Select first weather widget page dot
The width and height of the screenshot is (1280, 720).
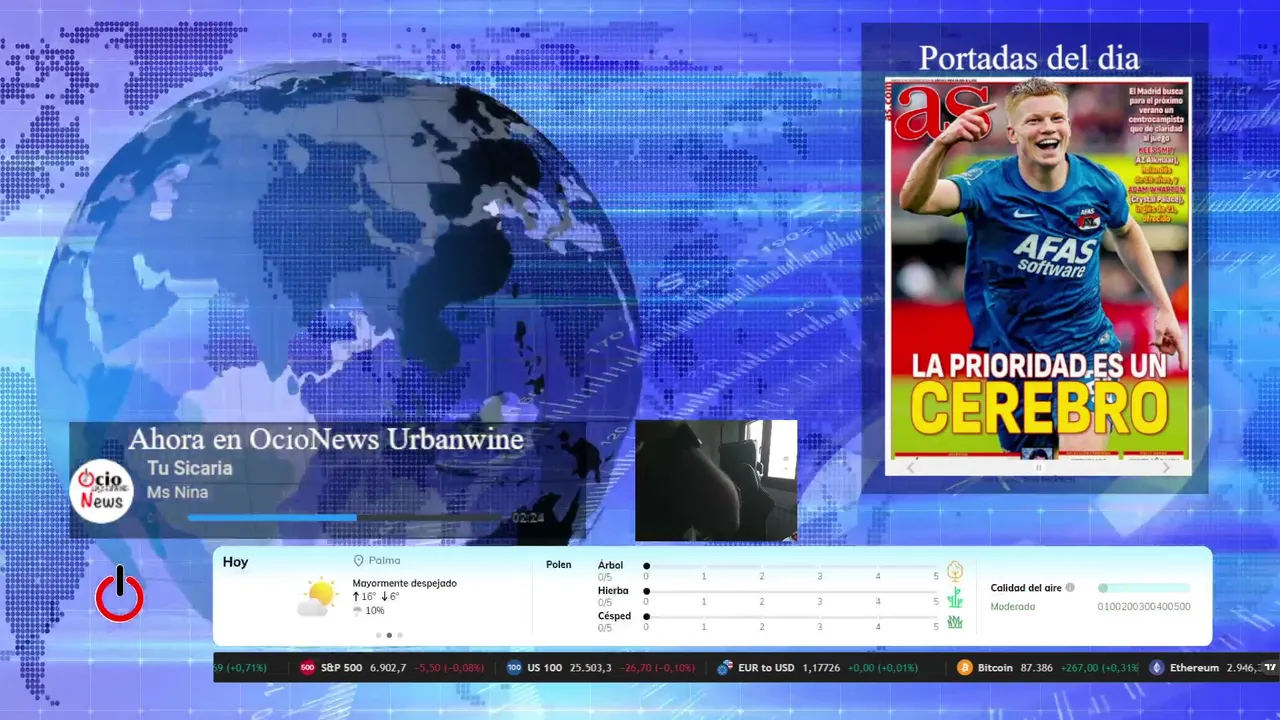click(x=378, y=635)
